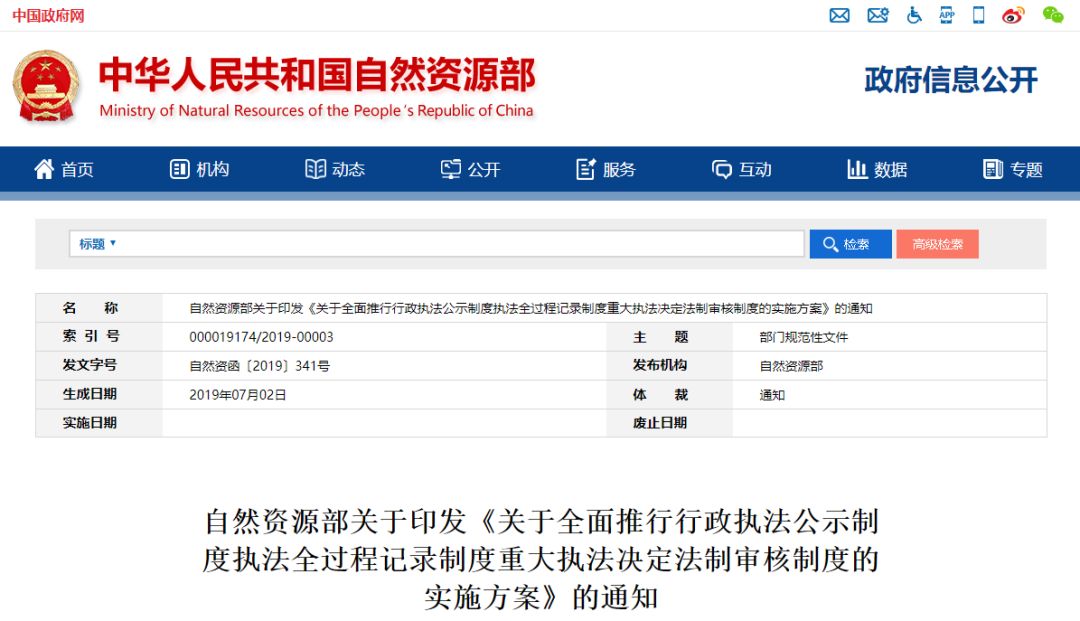Click the national emblem logo
Image resolution: width=1080 pixels, height=621 pixels.
pyautogui.click(x=45, y=86)
